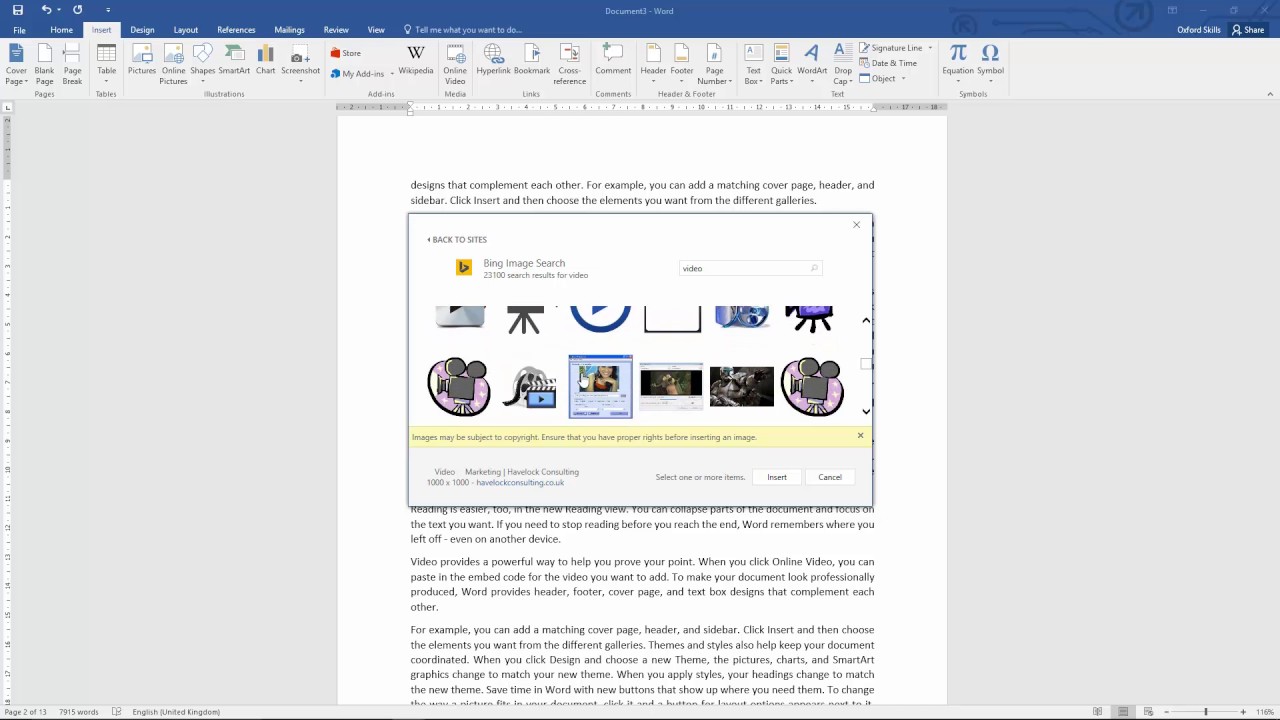Expand the Cover Page gallery
Viewport: 1280px width, 720px height.
click(17, 65)
